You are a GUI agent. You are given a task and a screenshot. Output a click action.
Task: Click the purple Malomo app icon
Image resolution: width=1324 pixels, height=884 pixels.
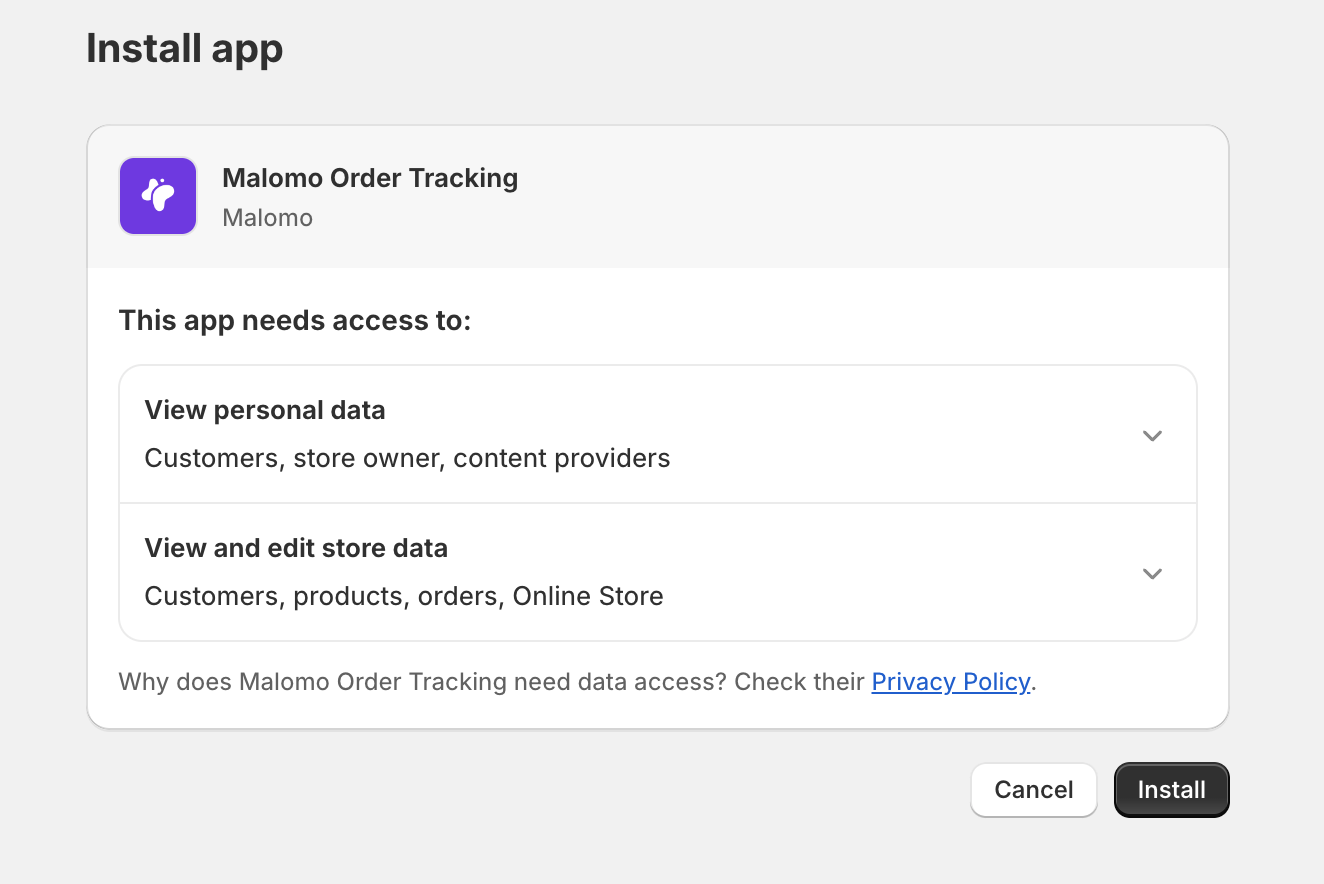click(x=157, y=196)
